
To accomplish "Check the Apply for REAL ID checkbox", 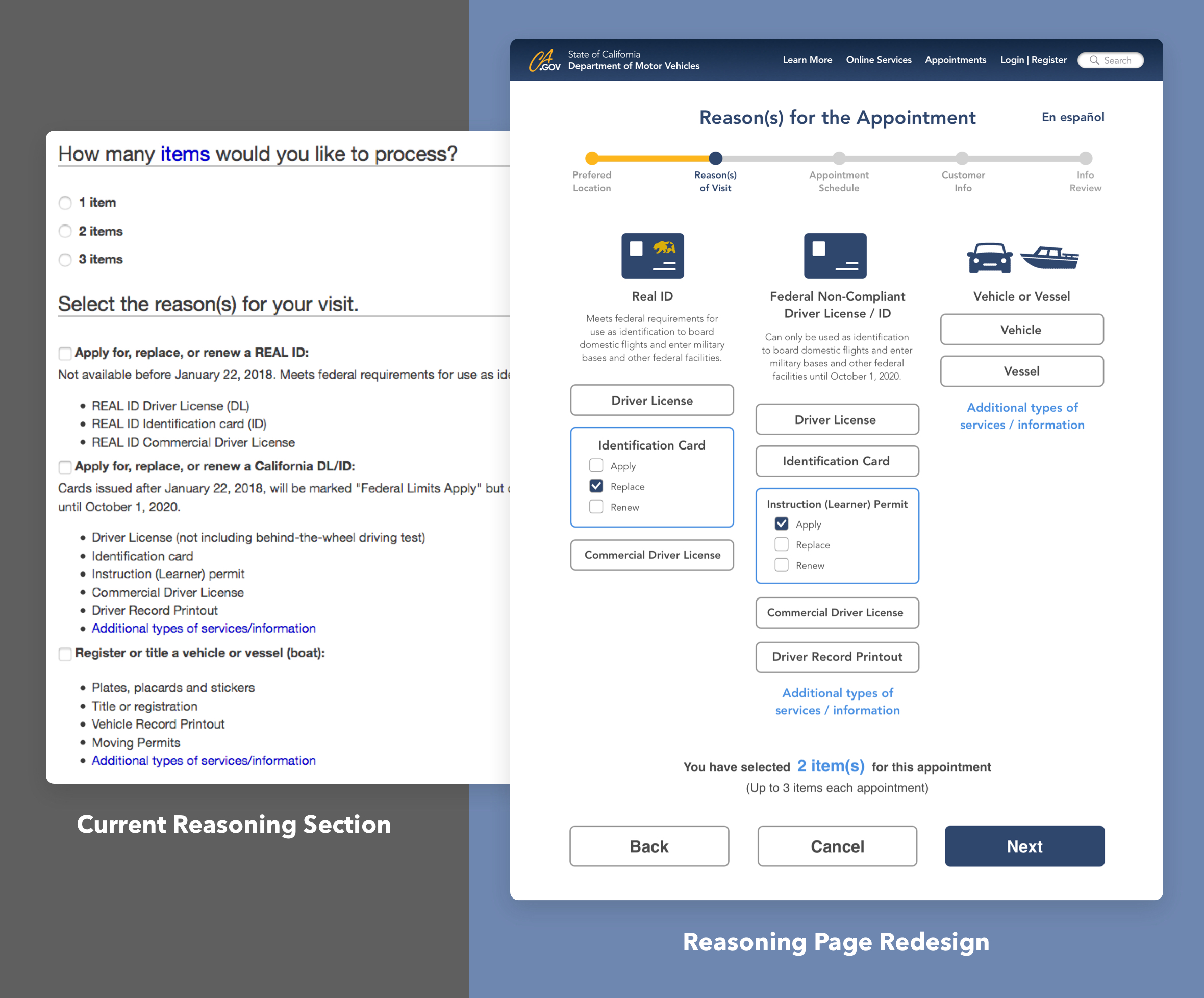I will 65,353.
